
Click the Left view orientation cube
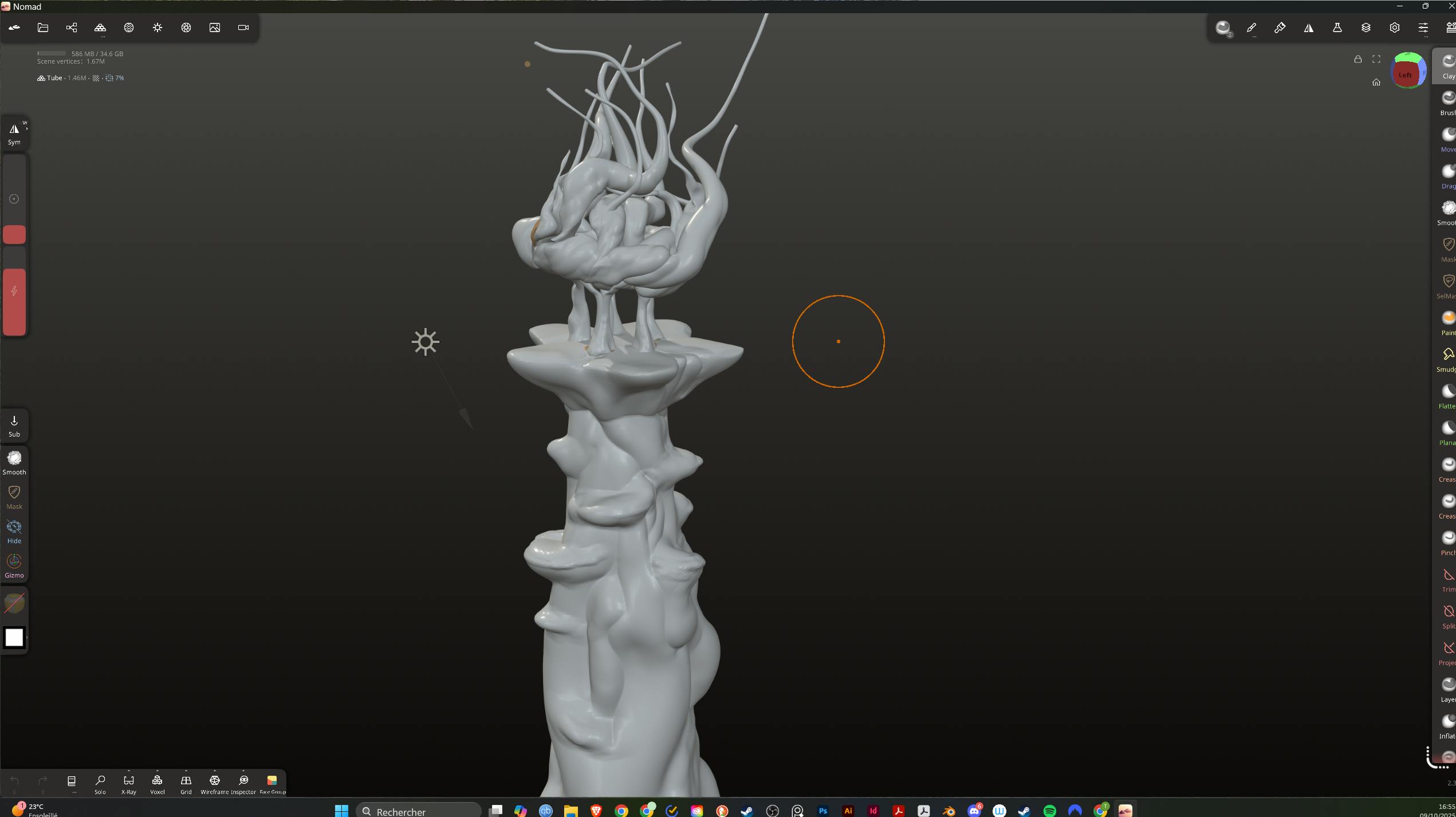tap(1405, 74)
